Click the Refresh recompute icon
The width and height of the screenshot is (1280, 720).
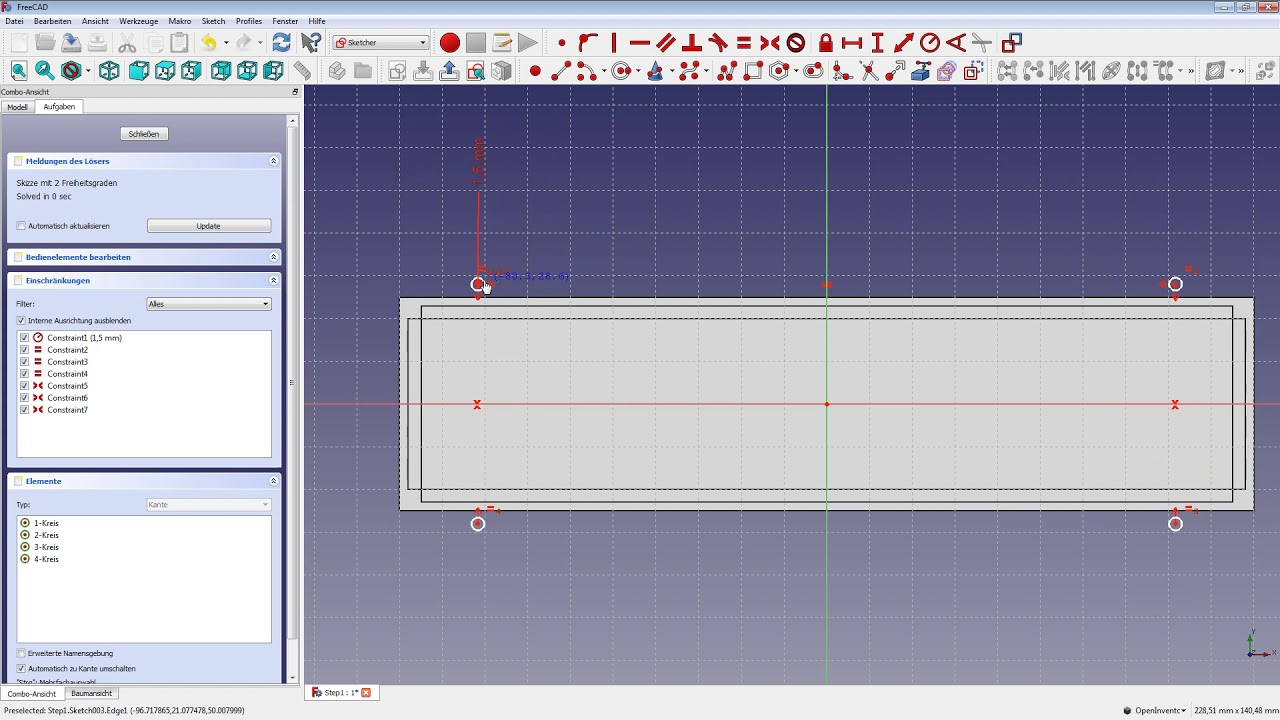(282, 43)
